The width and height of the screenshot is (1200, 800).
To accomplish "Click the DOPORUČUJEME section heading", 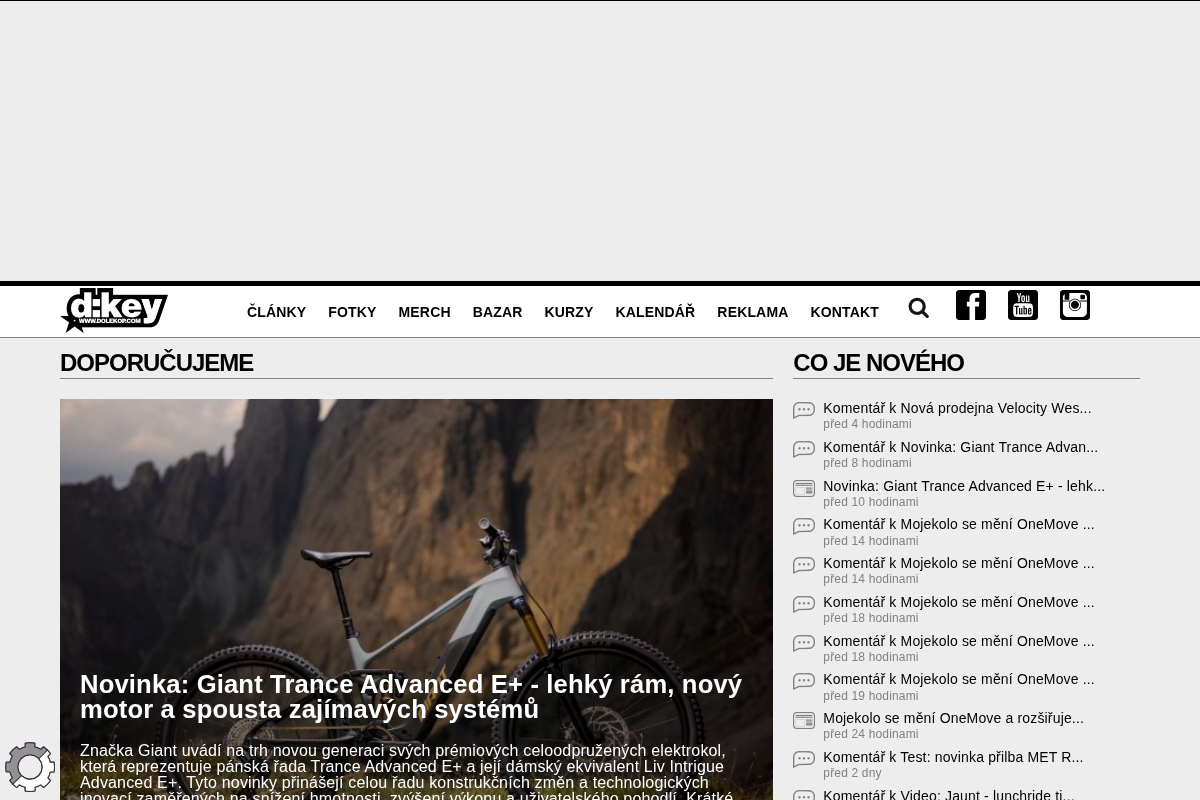I will click(x=156, y=363).
